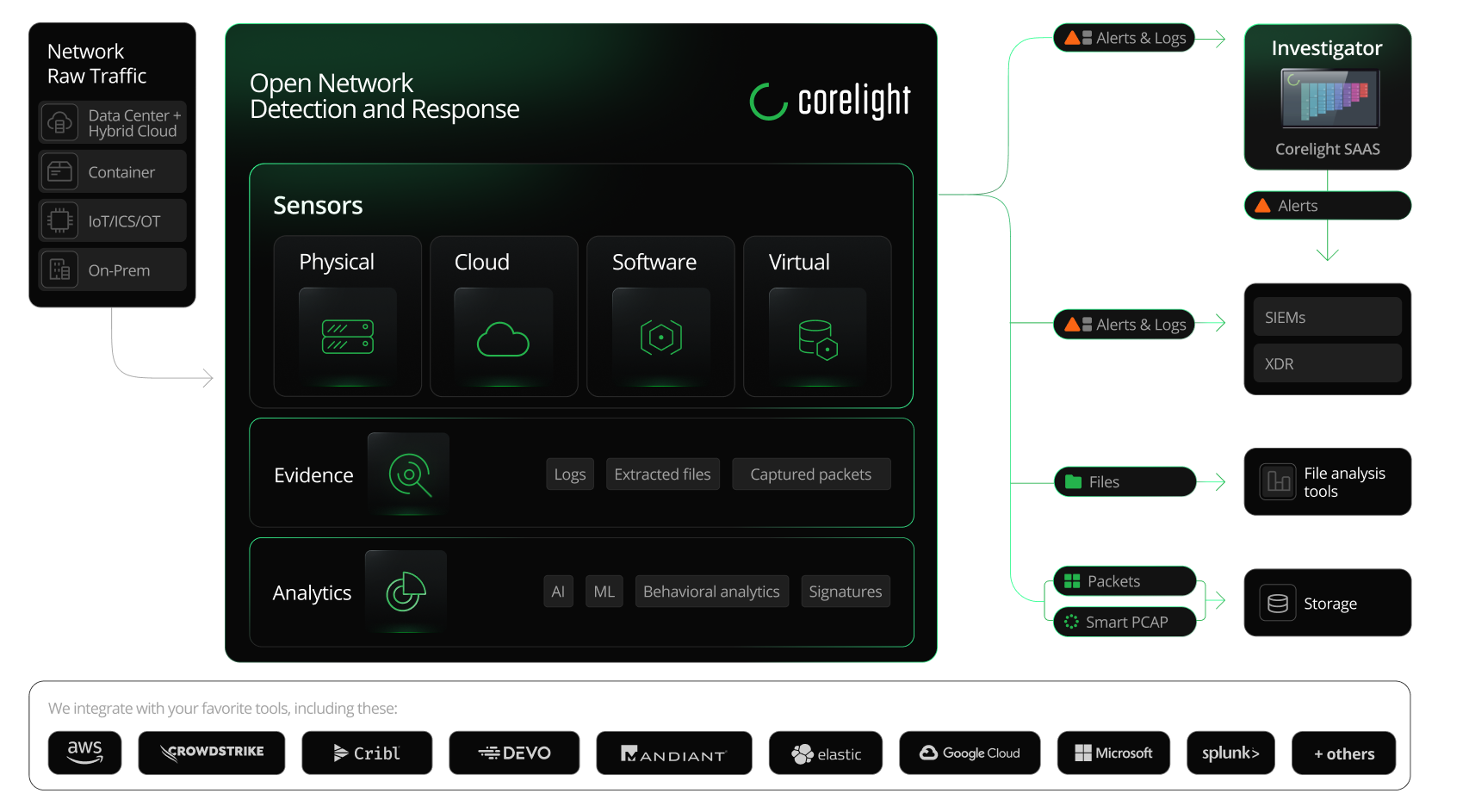
Task: Toggle the Smart PCAP option
Action: (1123, 622)
